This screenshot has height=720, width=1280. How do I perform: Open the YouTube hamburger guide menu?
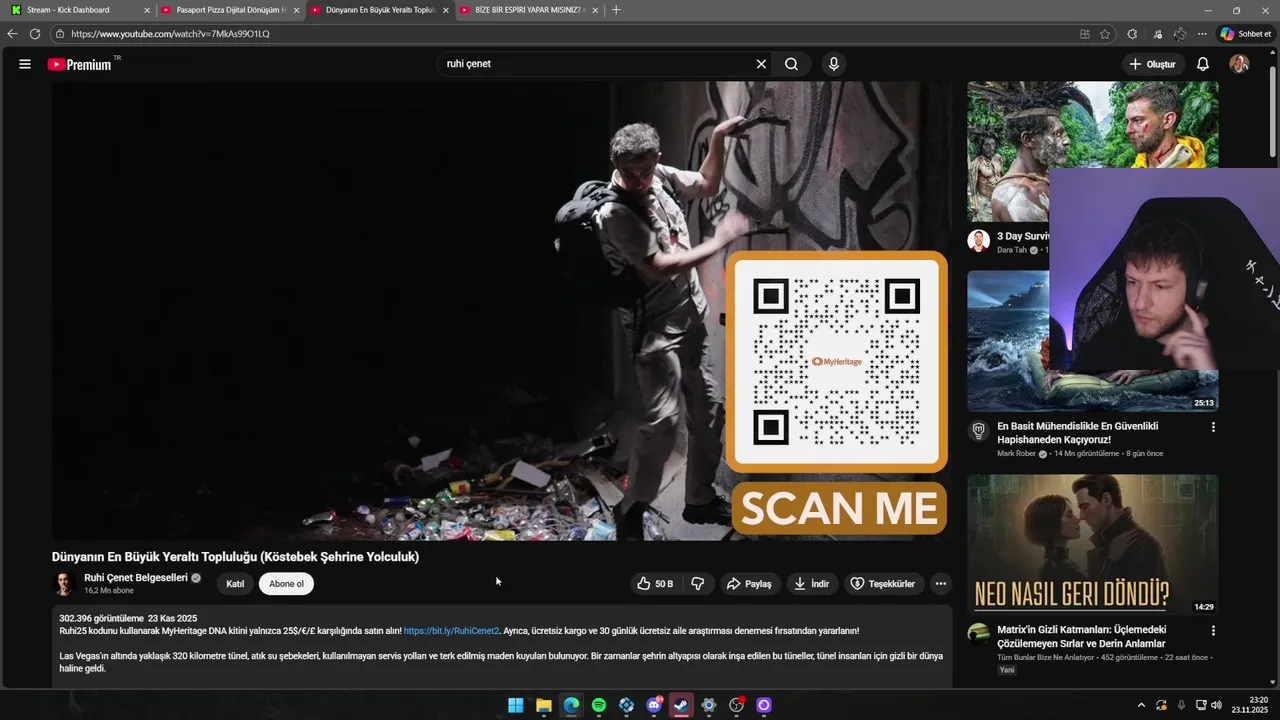pyautogui.click(x=24, y=64)
